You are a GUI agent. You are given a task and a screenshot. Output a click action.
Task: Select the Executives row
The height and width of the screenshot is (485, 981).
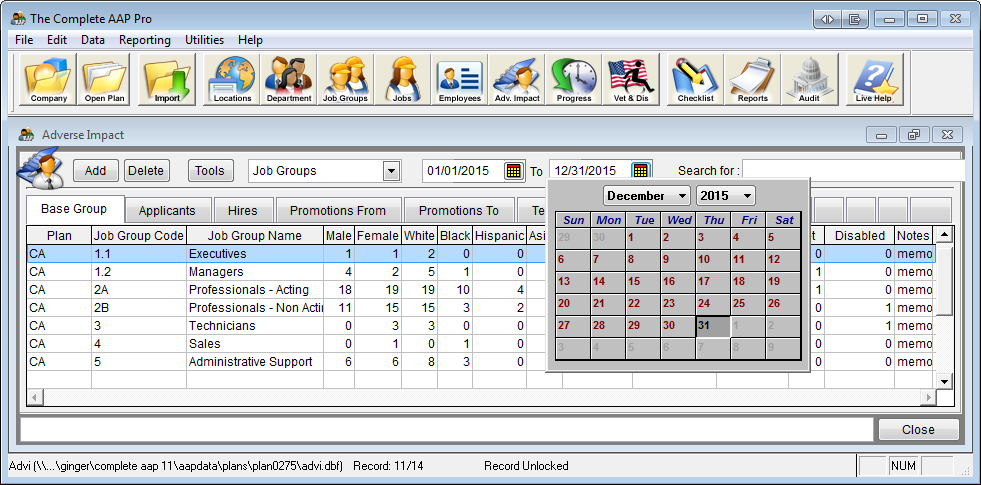[x=480, y=254]
